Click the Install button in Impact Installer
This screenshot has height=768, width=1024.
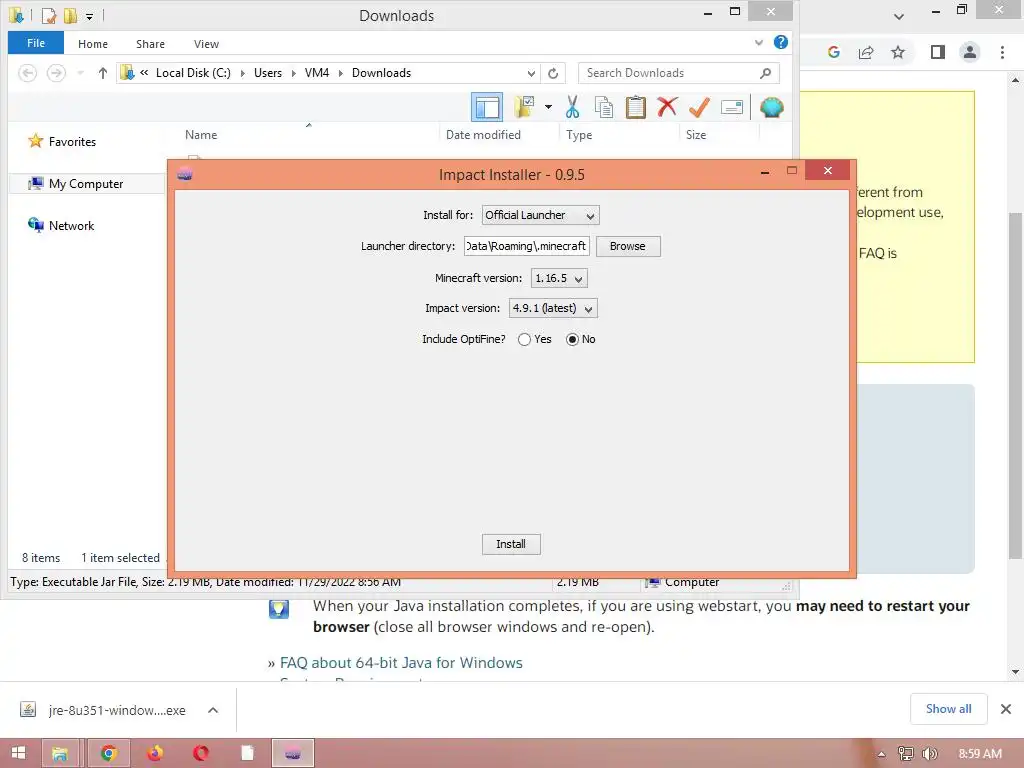coord(511,544)
